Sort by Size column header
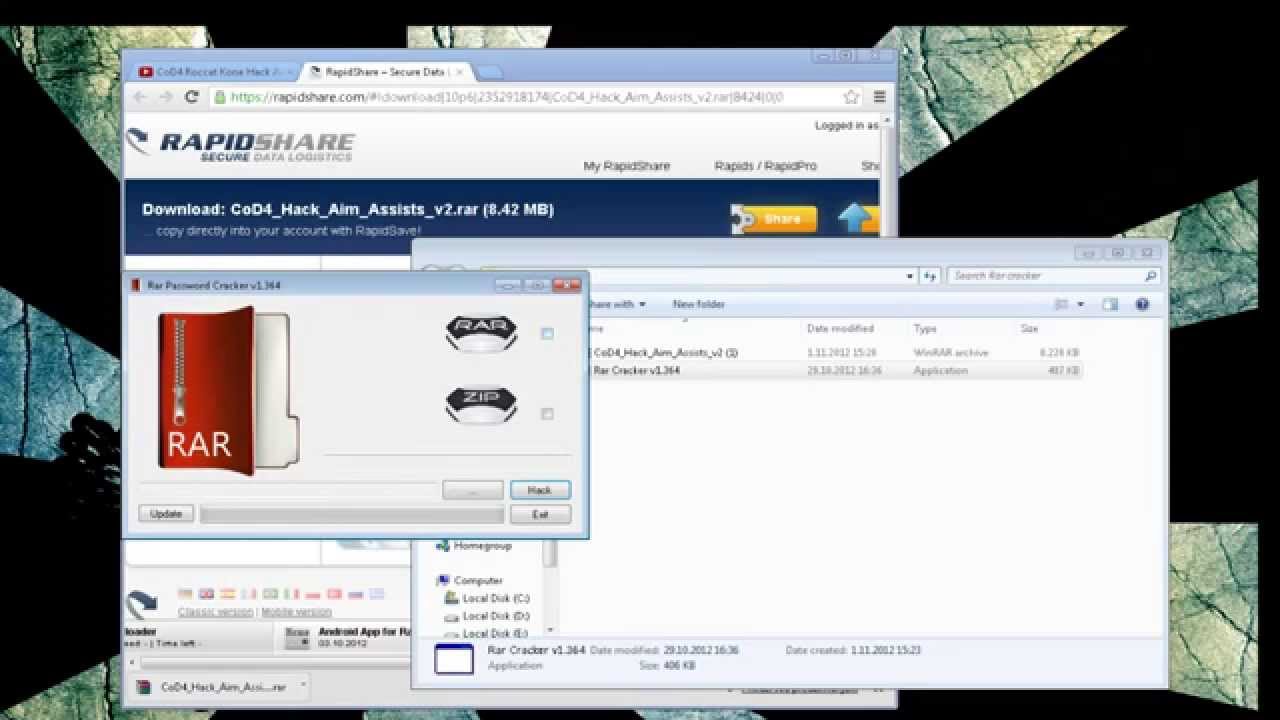1280x720 pixels. [x=1030, y=328]
